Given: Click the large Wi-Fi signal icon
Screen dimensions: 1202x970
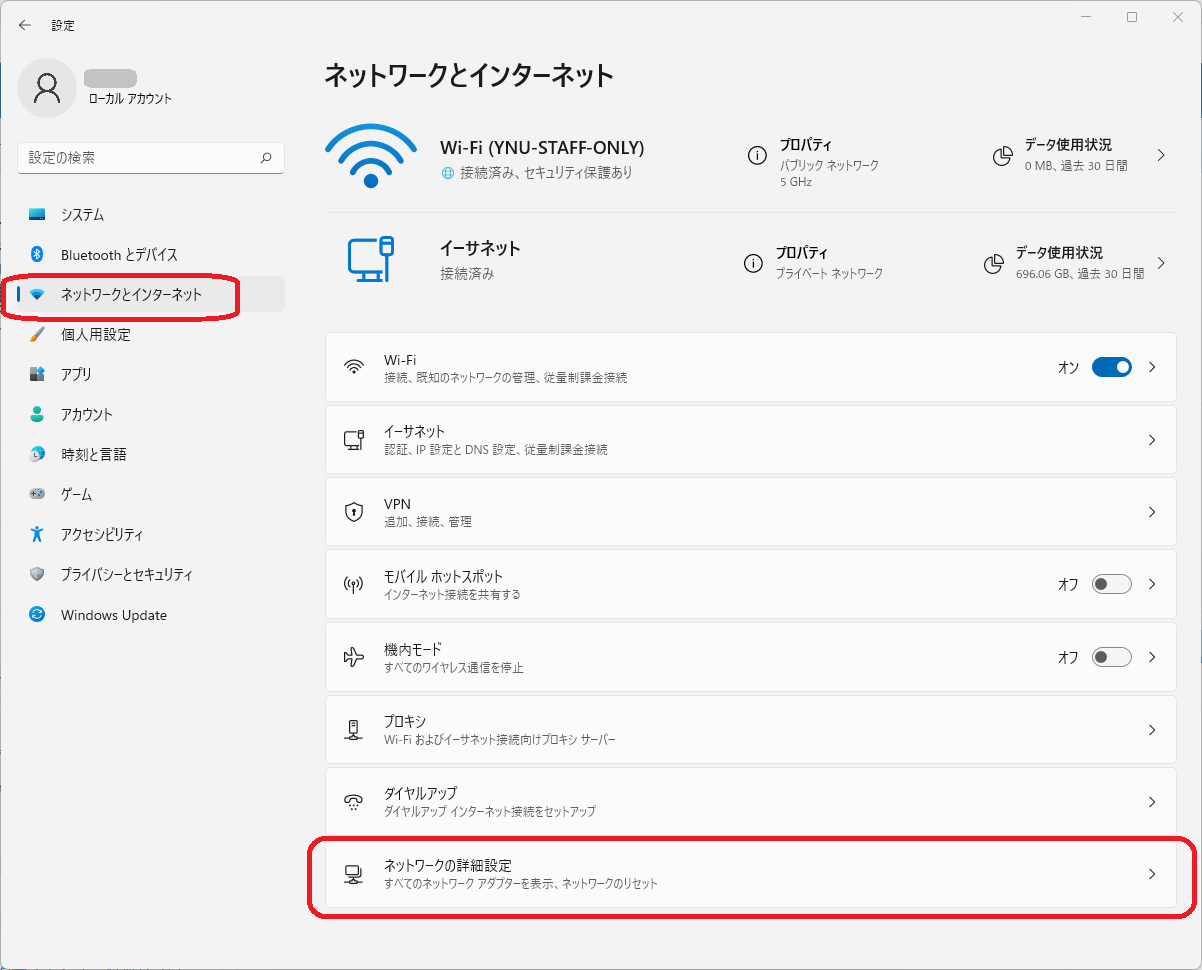Looking at the screenshot, I should click(371, 156).
